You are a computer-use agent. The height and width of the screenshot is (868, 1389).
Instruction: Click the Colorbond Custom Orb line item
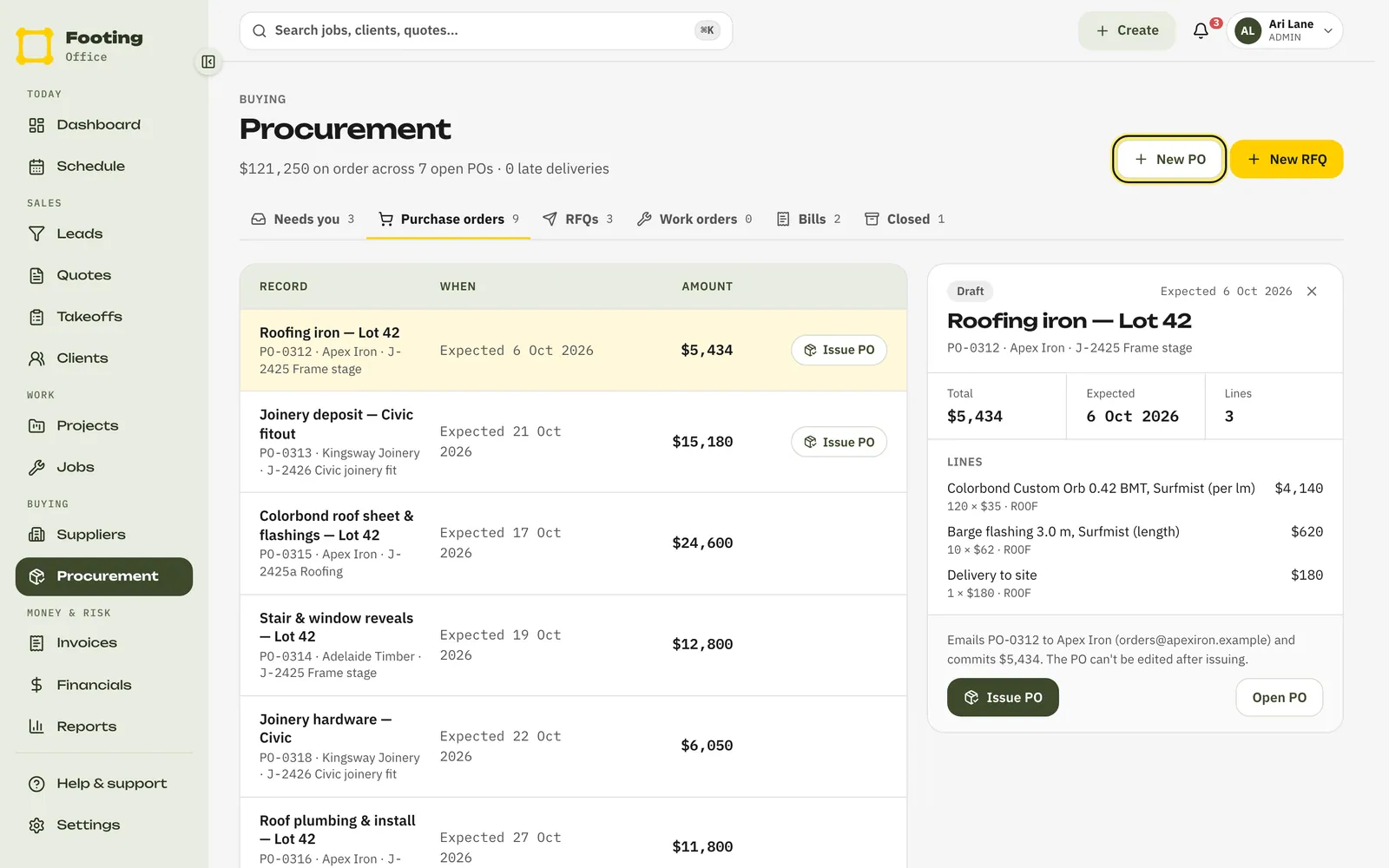[1135, 496]
